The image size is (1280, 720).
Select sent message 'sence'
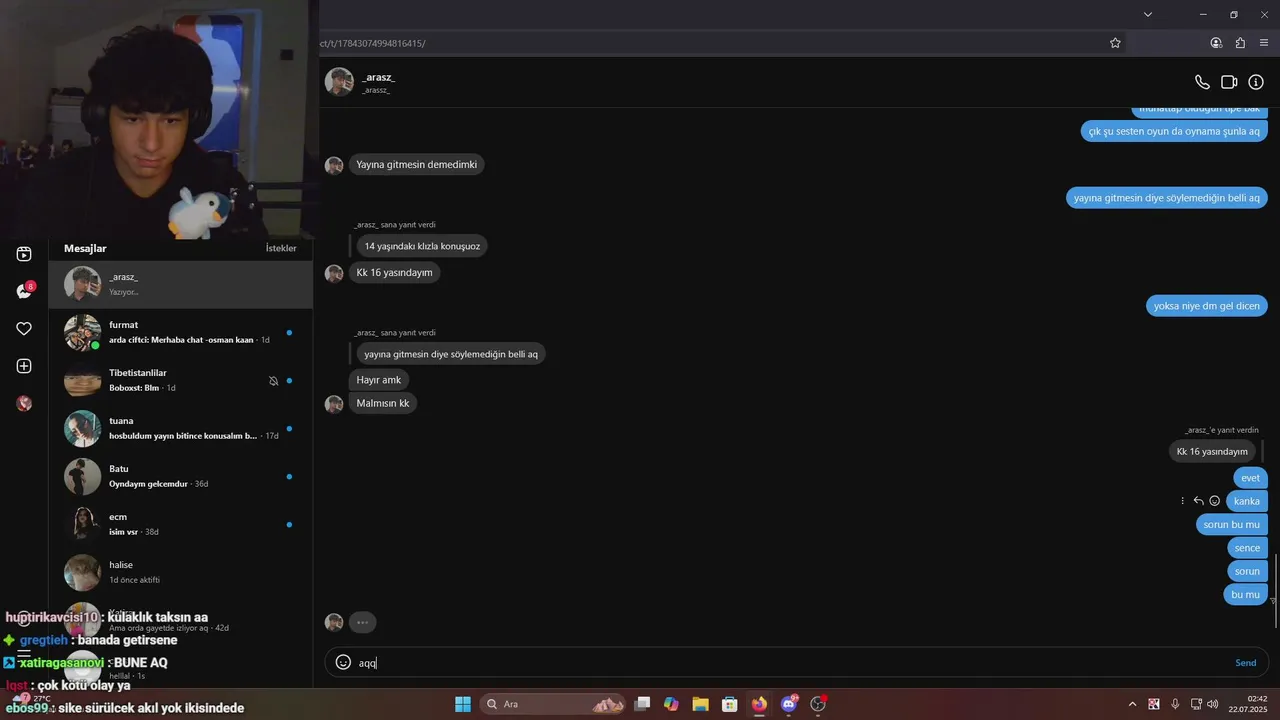pos(1247,548)
